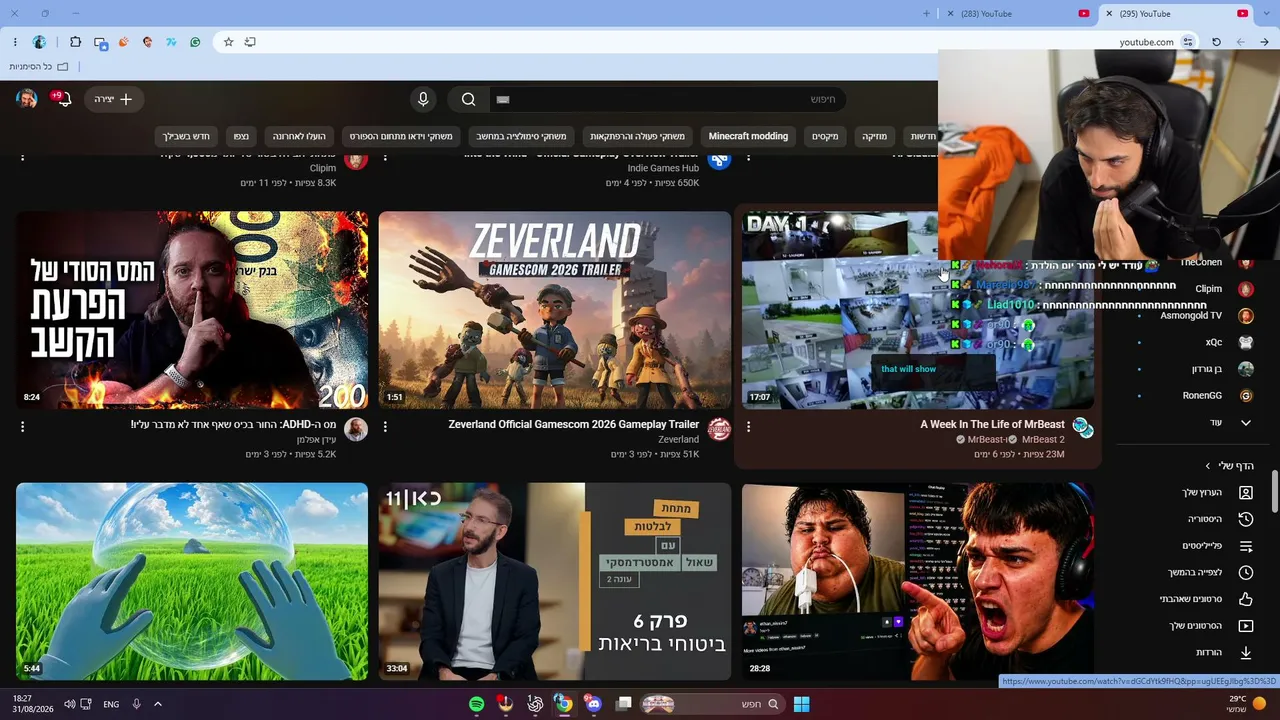View site information for youtube.com
1280x720 pixels.
(x=1188, y=42)
